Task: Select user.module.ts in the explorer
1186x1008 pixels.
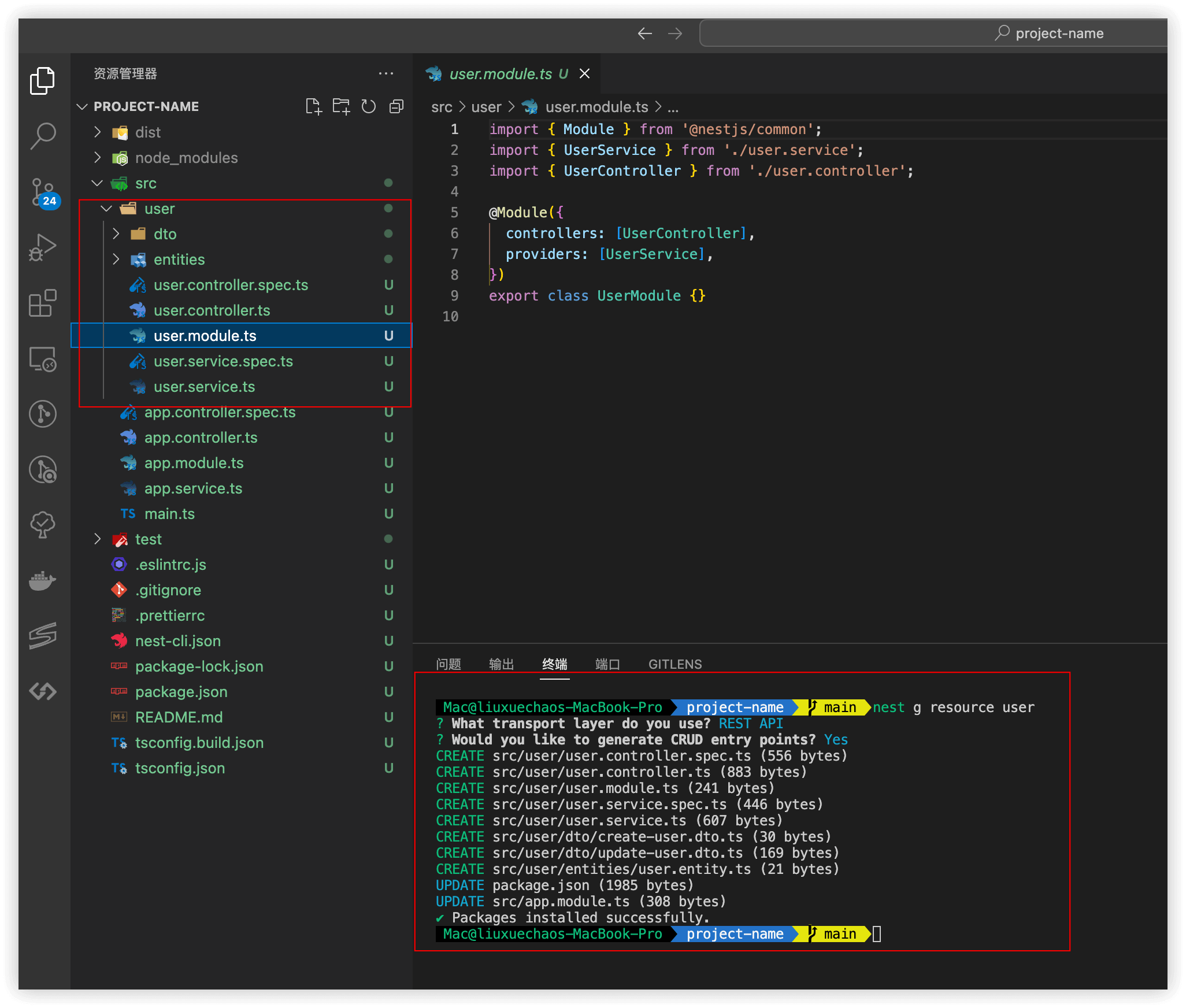Action: pos(241,336)
